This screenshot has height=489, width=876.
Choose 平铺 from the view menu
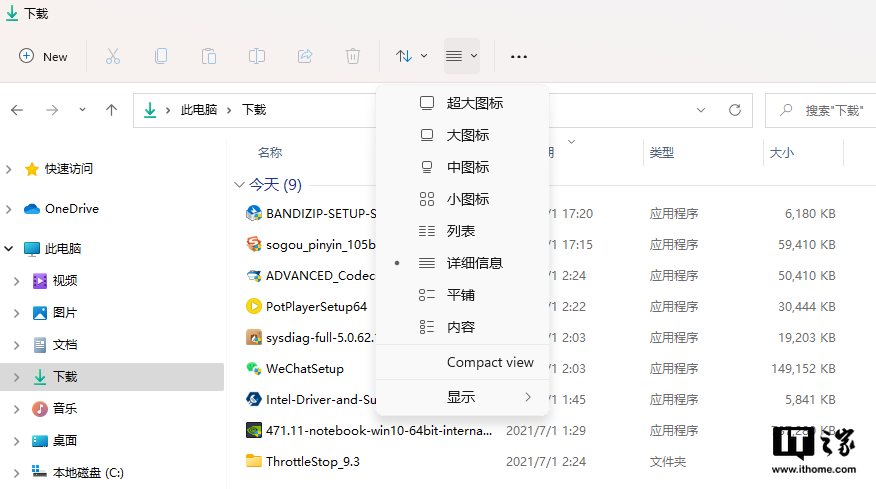point(460,295)
